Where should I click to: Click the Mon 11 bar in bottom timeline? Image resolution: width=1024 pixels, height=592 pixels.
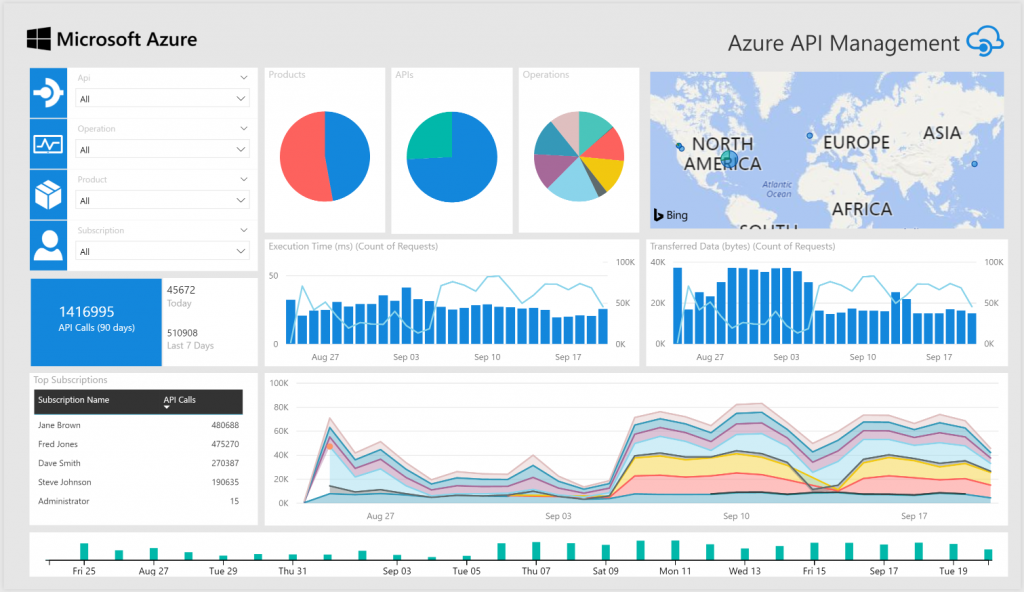675,550
